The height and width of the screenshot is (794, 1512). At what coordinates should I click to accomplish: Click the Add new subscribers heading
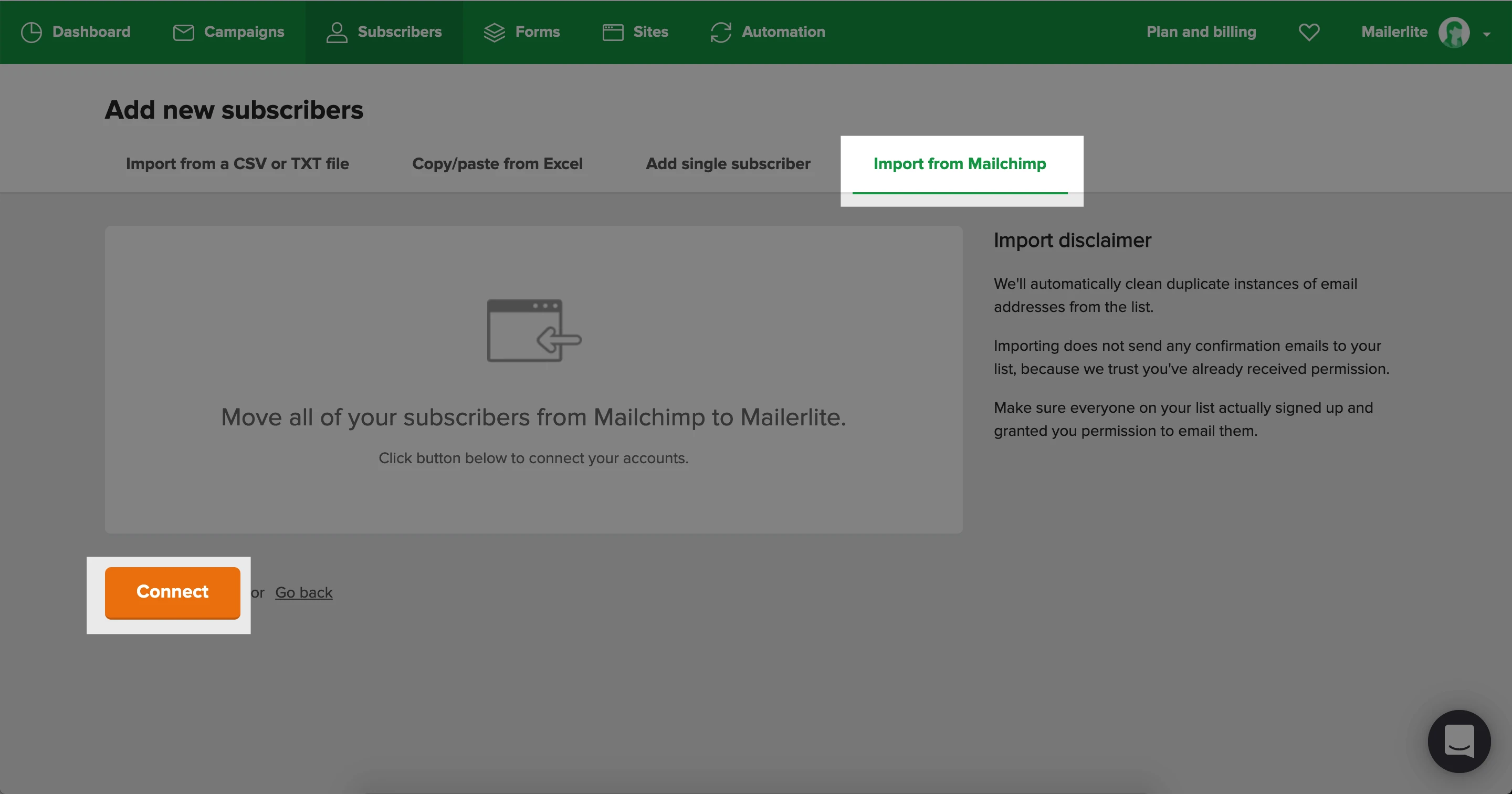[x=234, y=110]
